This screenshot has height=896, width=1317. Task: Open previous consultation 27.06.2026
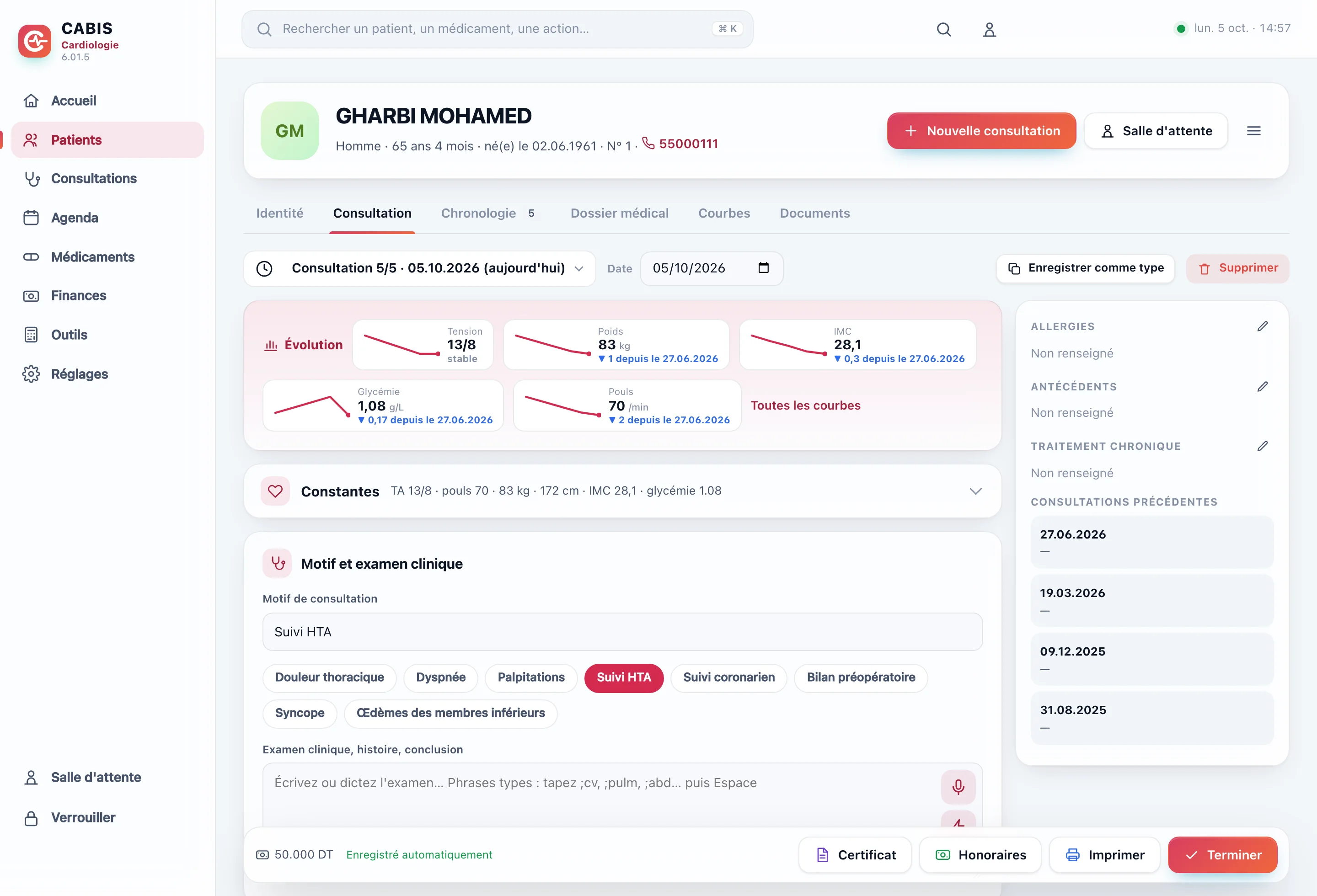pos(1151,541)
